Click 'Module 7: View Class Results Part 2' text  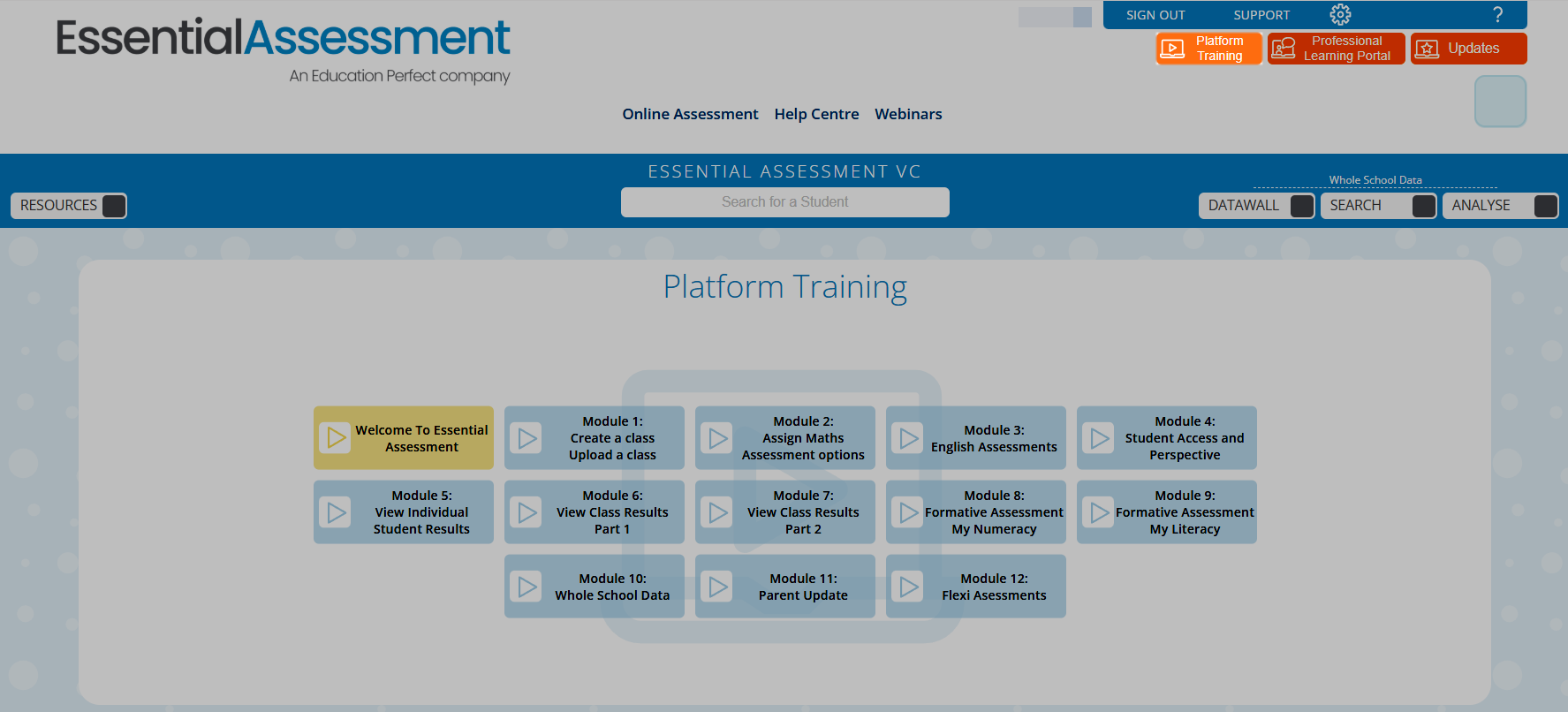tap(803, 512)
